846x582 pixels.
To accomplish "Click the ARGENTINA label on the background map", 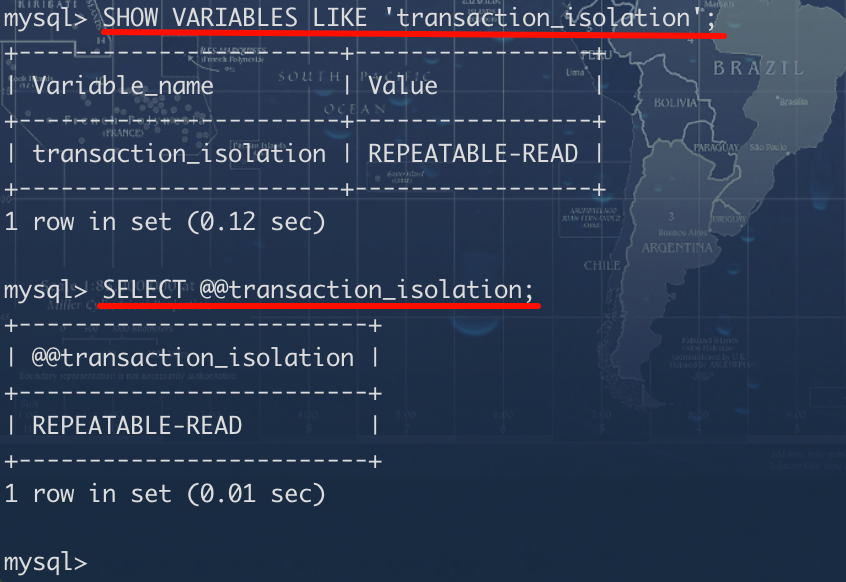I will point(677,247).
